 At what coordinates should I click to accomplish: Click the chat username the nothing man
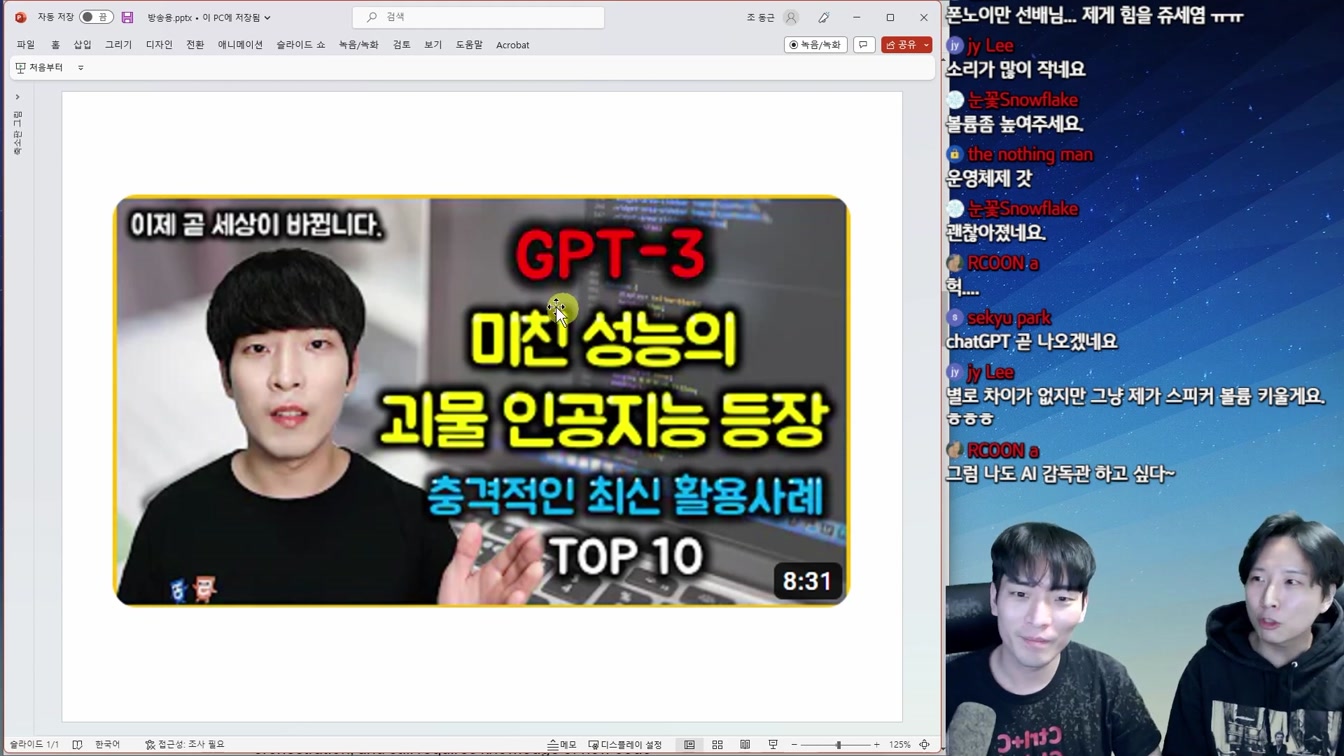pyautogui.click(x=1030, y=154)
